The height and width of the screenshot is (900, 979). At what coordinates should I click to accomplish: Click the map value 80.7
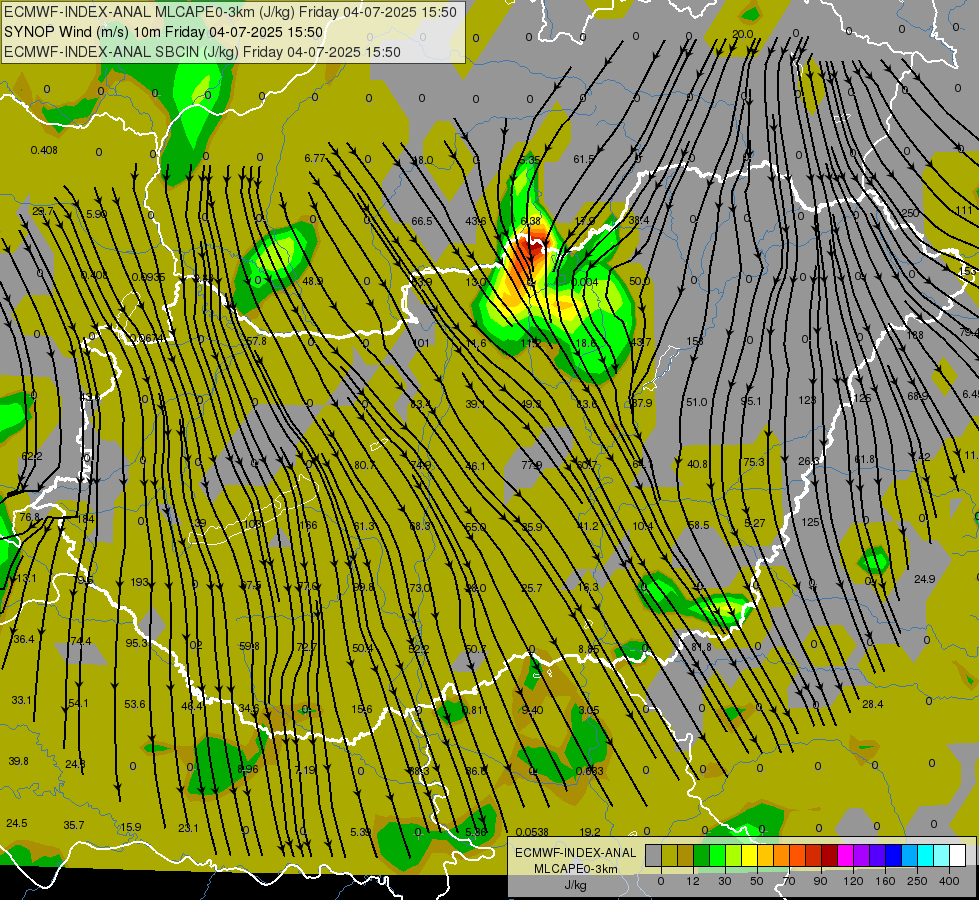[365, 465]
